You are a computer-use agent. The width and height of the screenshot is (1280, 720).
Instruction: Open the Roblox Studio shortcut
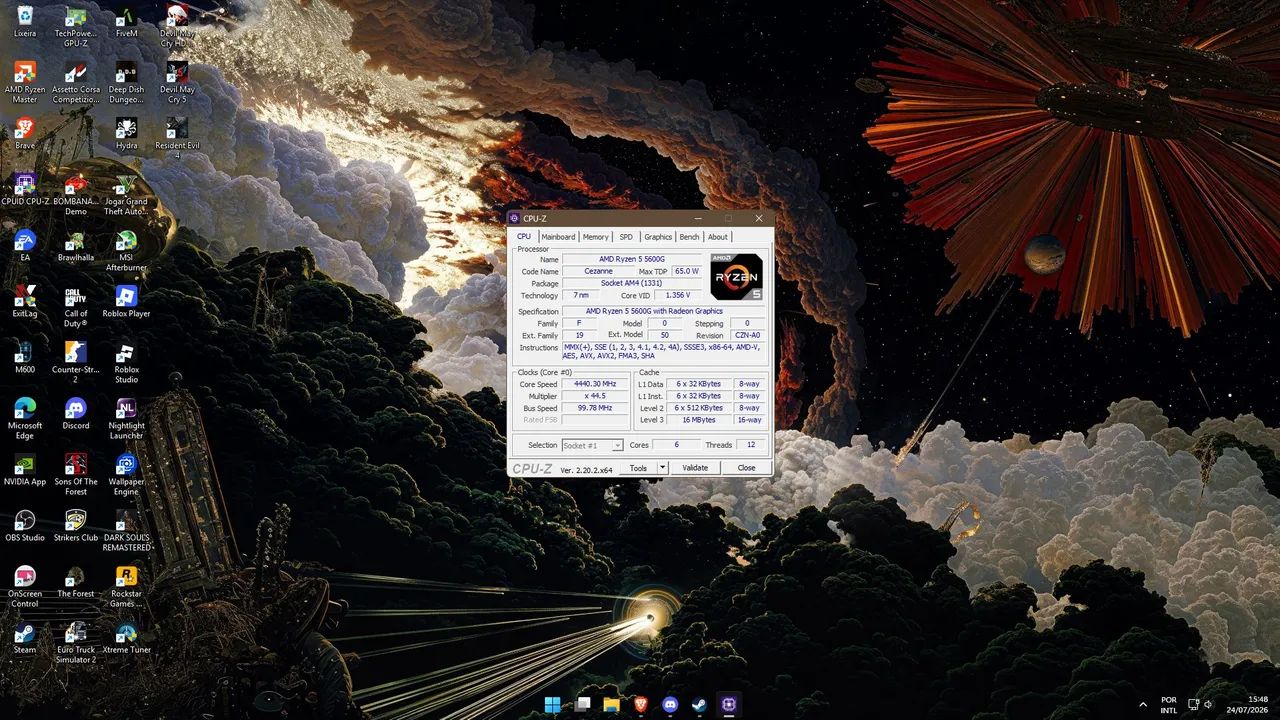tap(127, 363)
